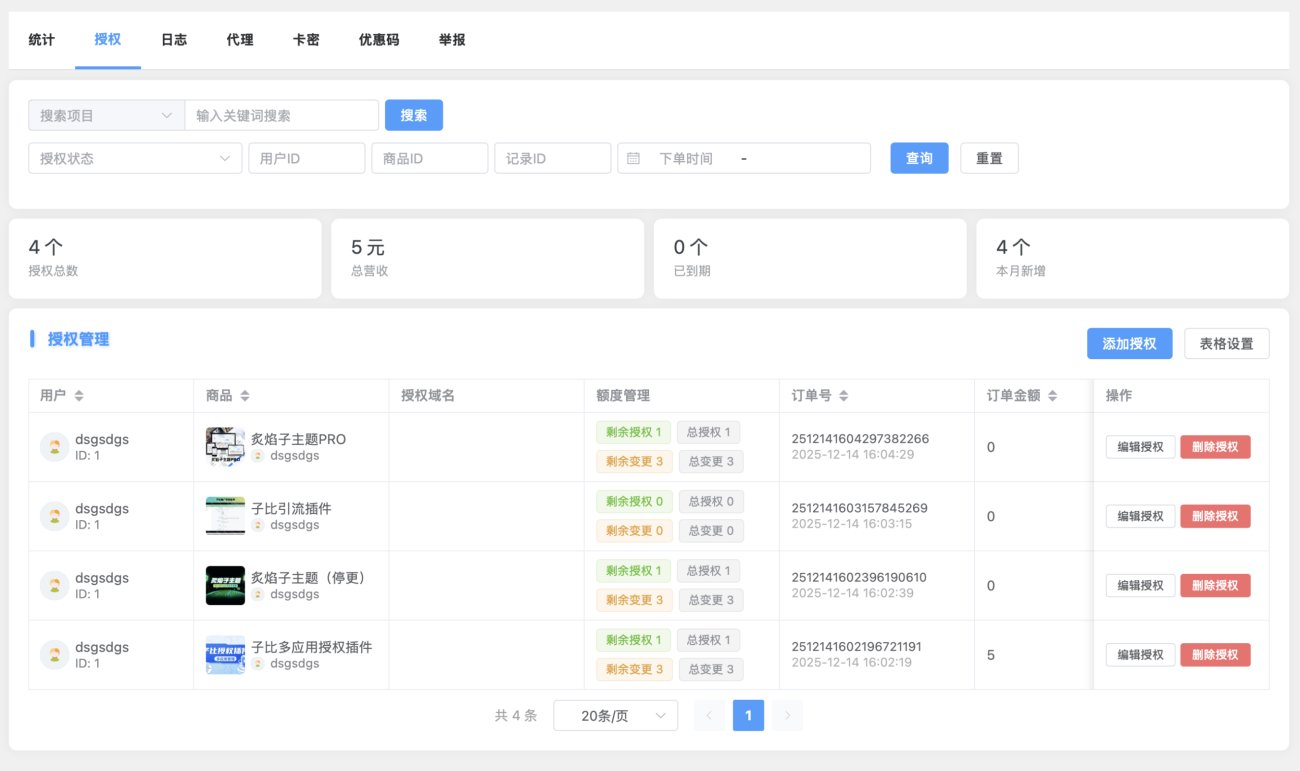Click the calendar icon in 下单时间 field
1300x771 pixels.
633,158
